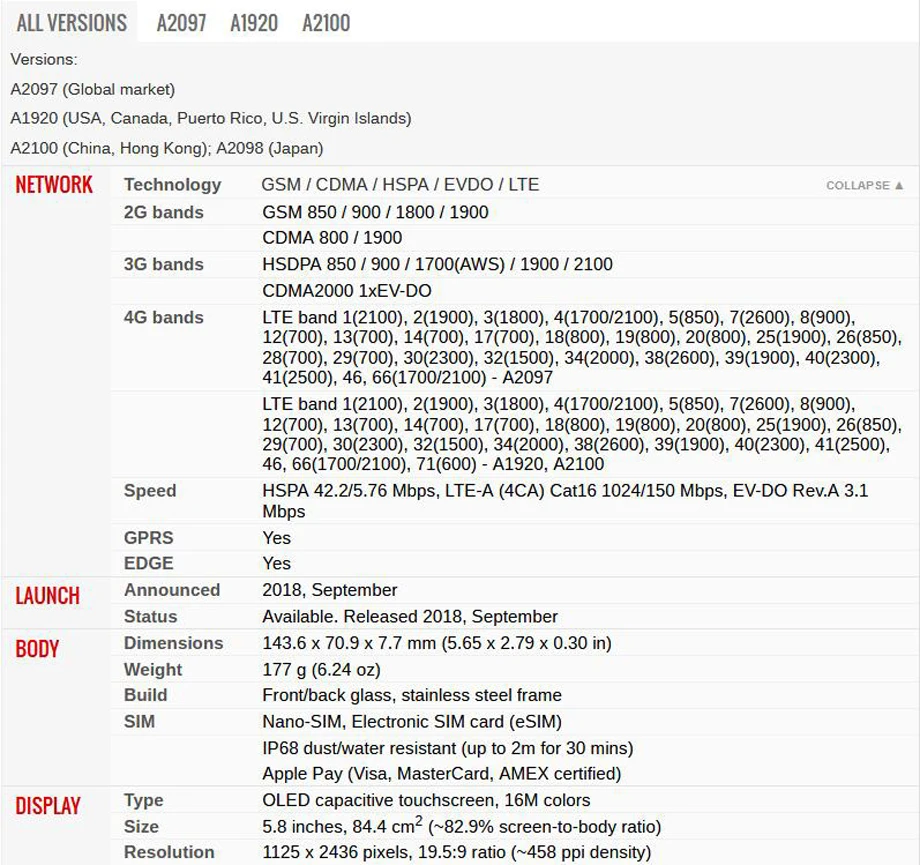Viewport: 920px width, 865px height.
Task: Open the NETWORK section heading
Action: (x=54, y=185)
